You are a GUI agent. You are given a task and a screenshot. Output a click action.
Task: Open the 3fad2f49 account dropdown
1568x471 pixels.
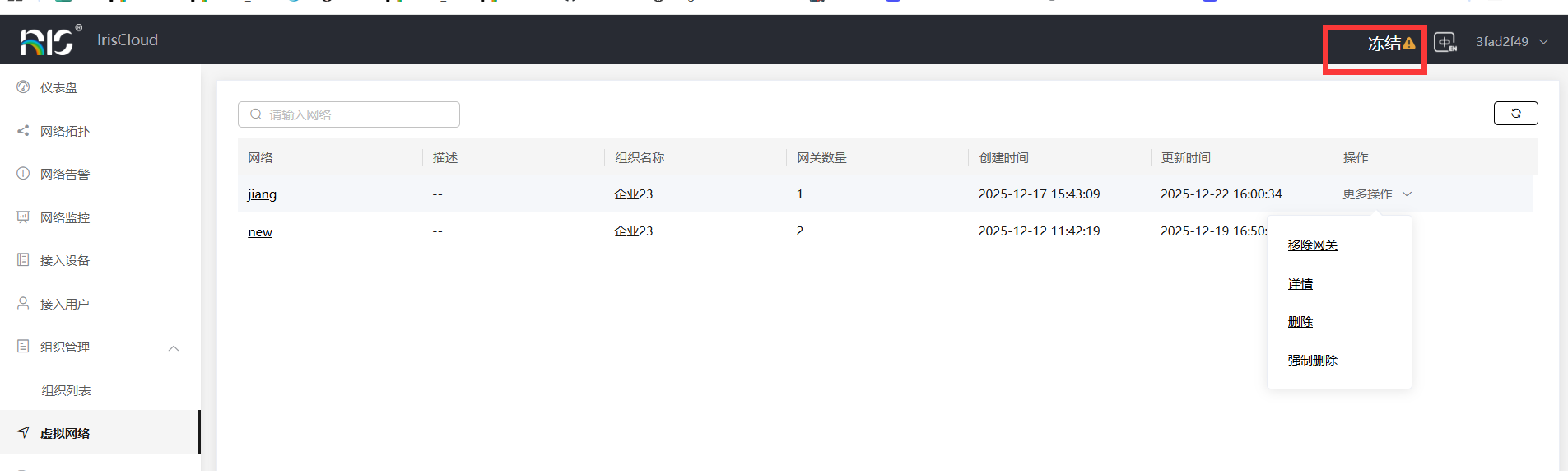(1512, 42)
